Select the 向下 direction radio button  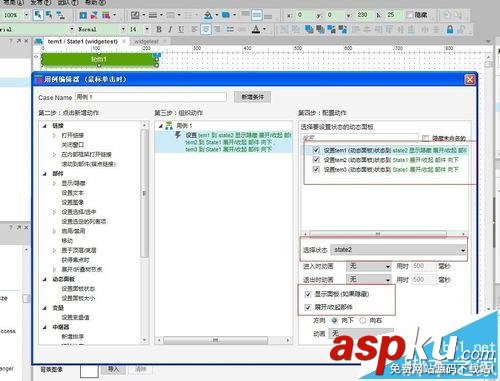tap(334, 320)
